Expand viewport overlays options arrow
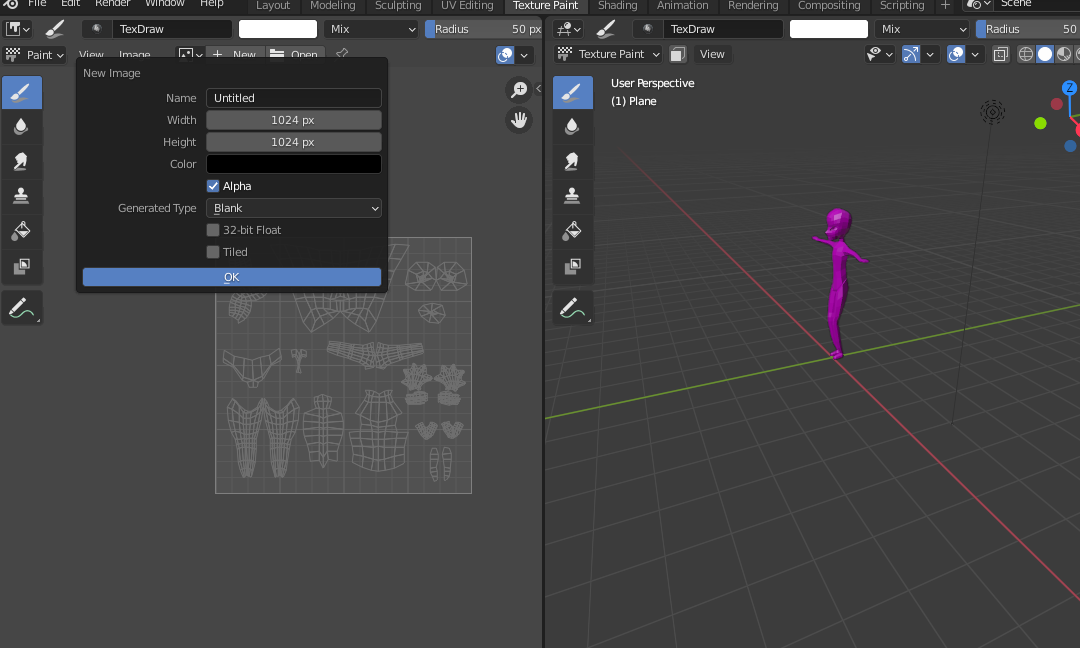 975,54
